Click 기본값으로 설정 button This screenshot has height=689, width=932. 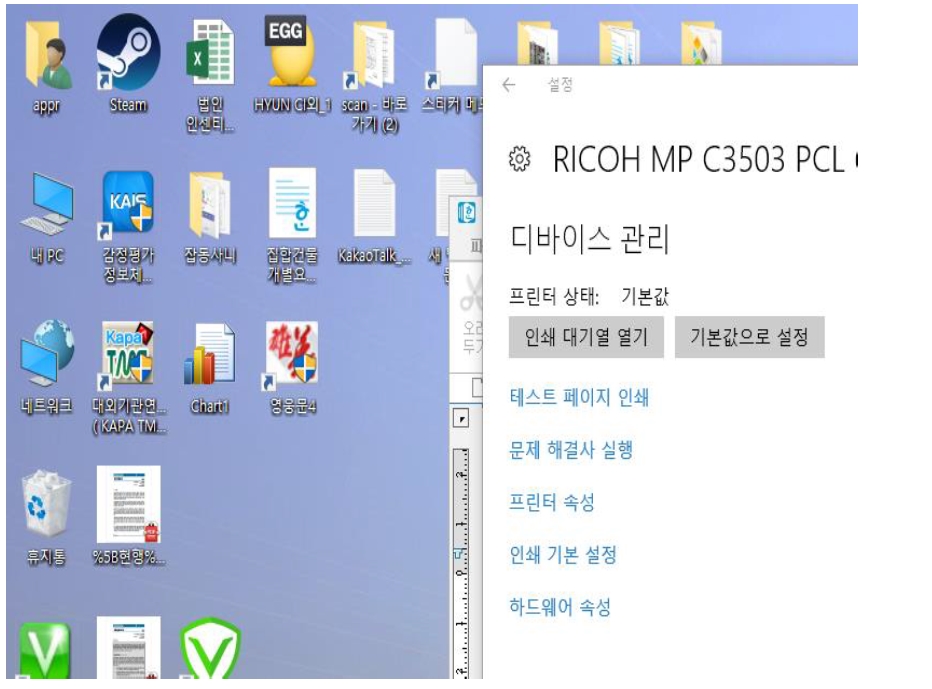point(750,337)
